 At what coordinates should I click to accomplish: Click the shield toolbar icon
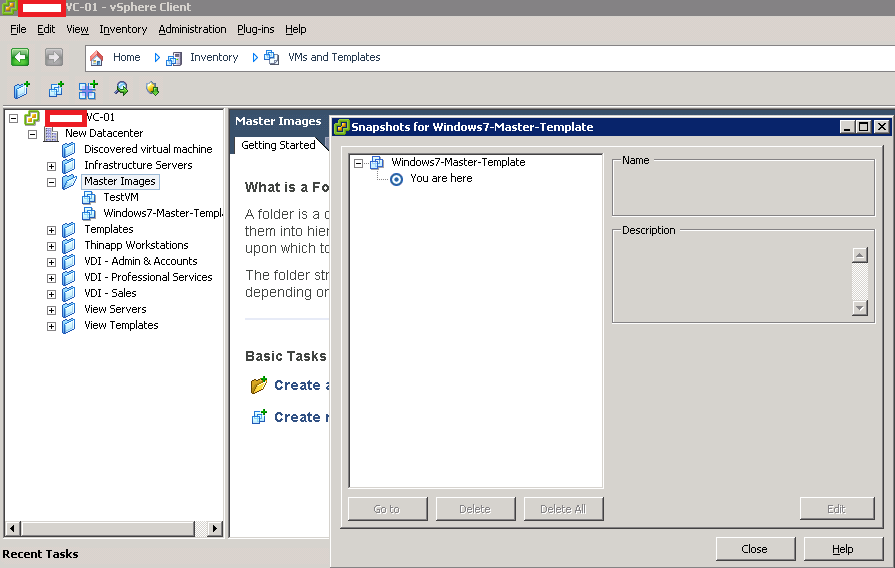click(152, 88)
